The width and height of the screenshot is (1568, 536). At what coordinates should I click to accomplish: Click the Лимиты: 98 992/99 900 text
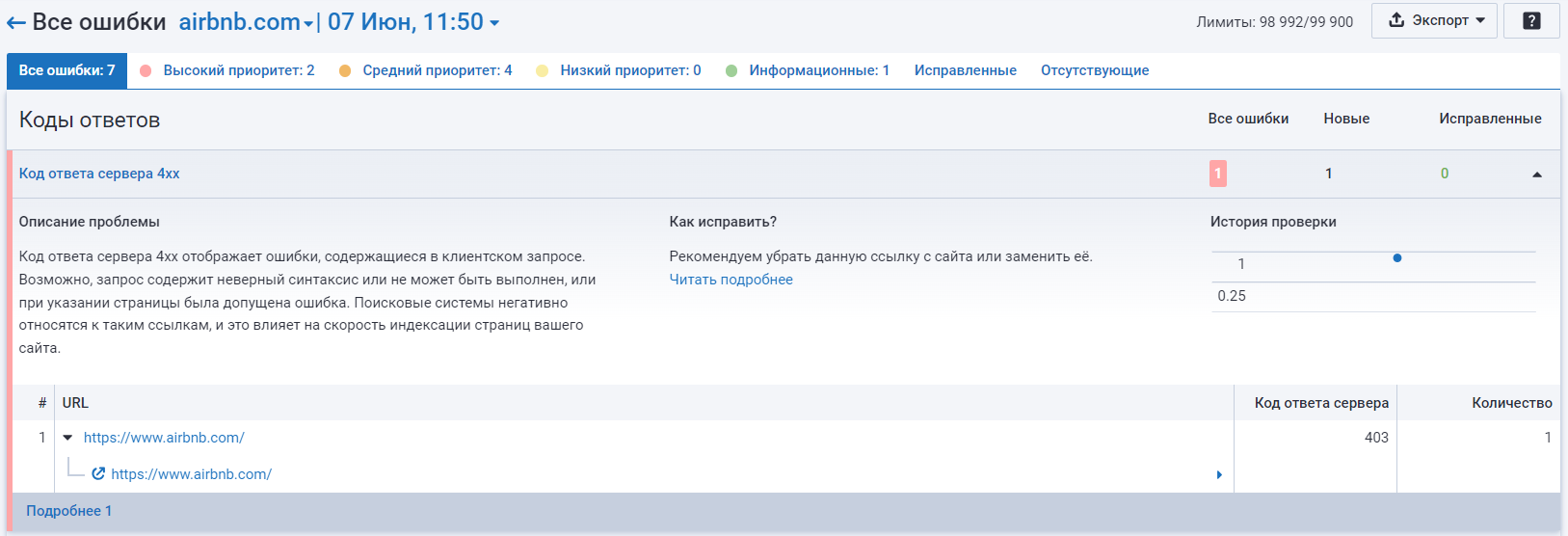pyautogui.click(x=1274, y=21)
